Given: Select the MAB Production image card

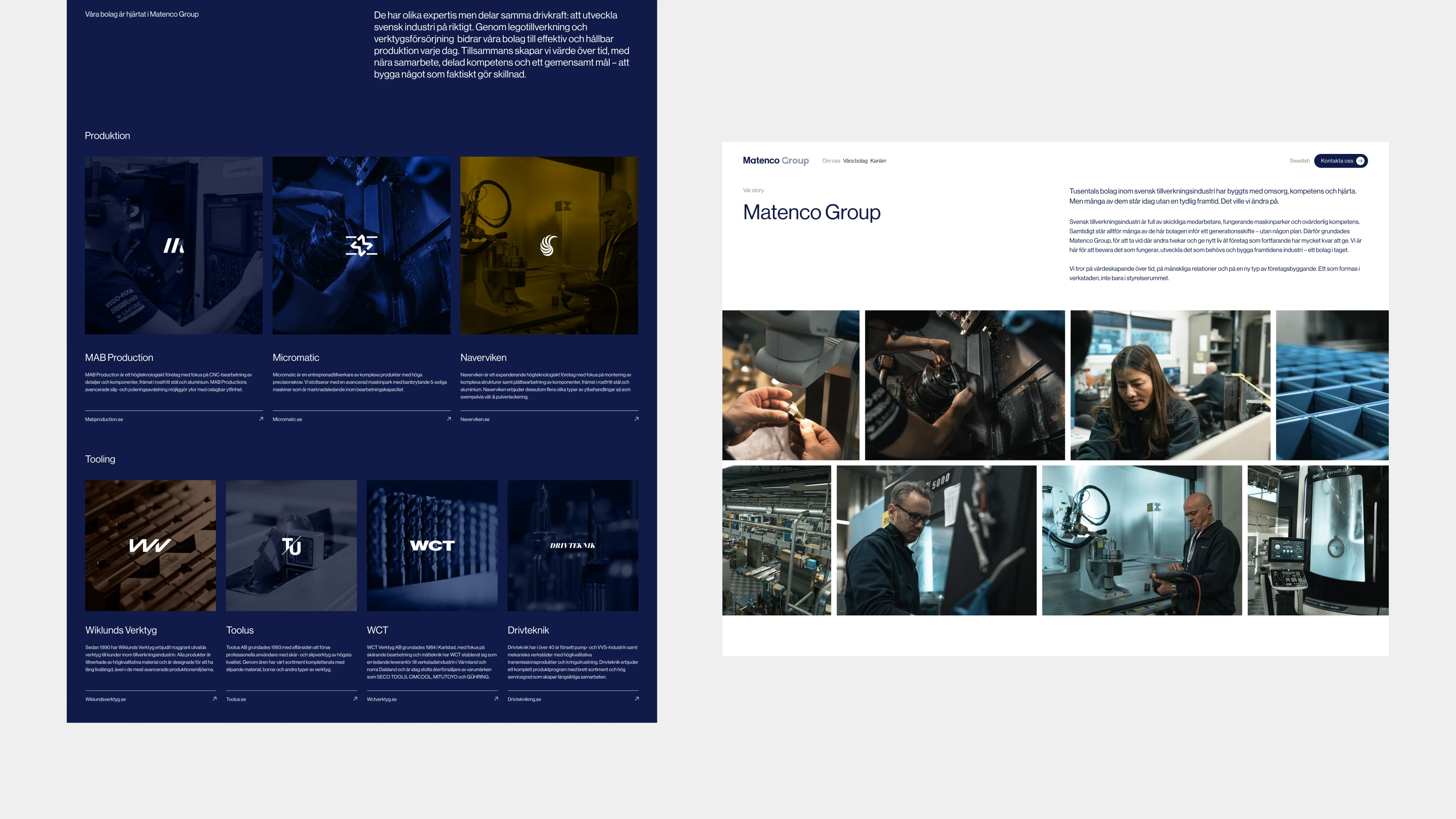Looking at the screenshot, I should [x=174, y=245].
